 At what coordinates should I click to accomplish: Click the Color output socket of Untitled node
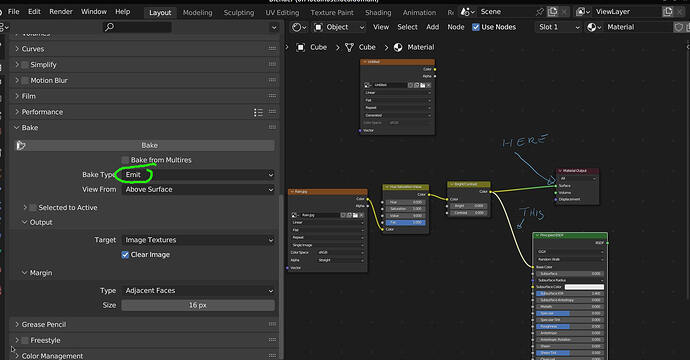click(x=435, y=69)
